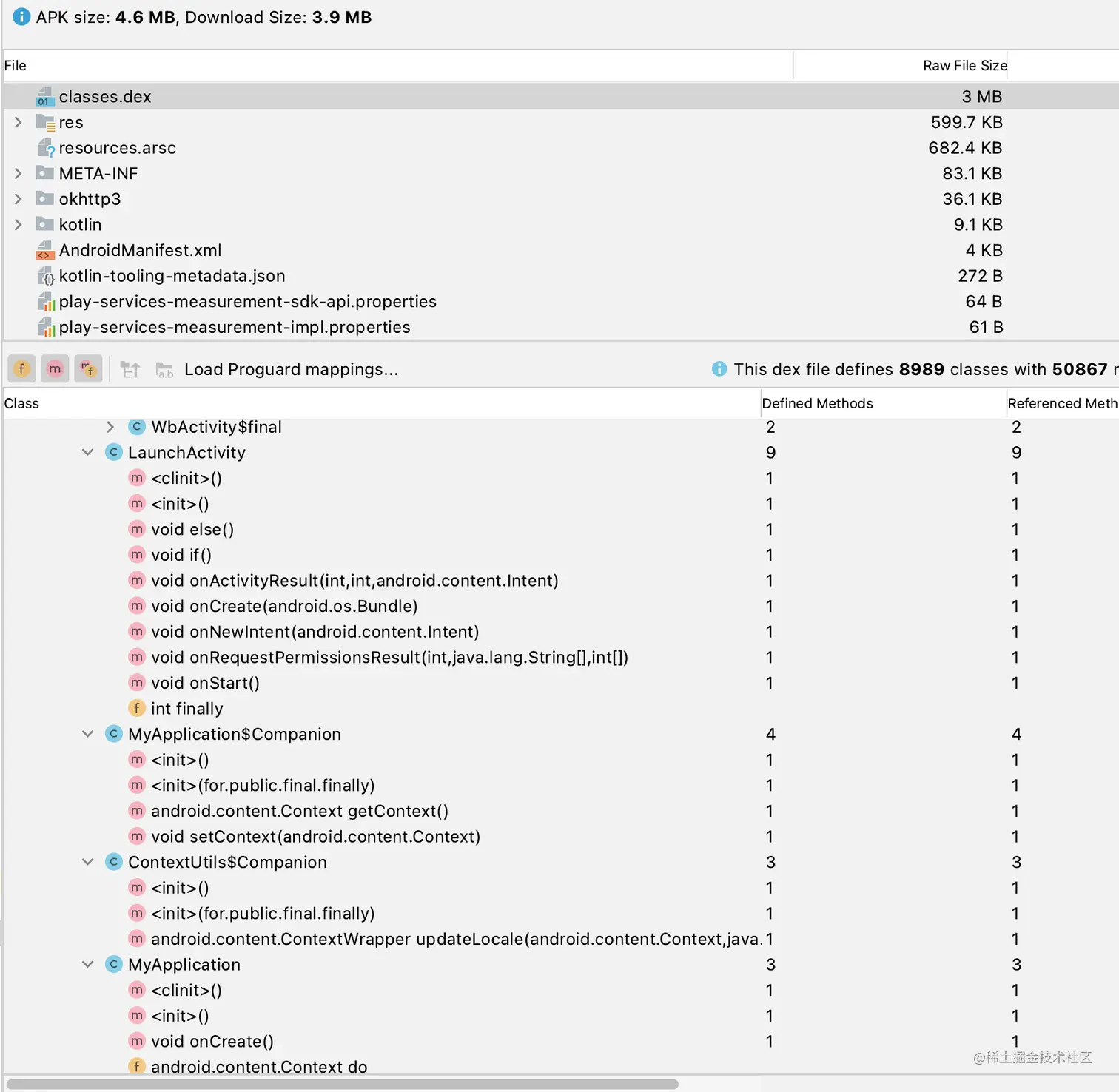Toggle show methods filter button
This screenshot has width=1119, height=1092.
[55, 368]
